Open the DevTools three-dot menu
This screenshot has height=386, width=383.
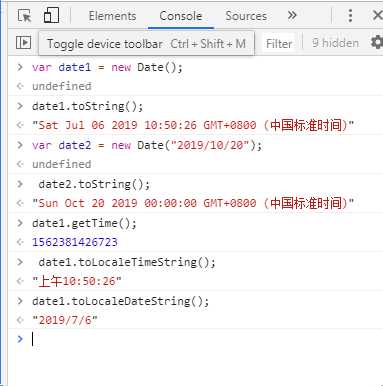tap(350, 15)
